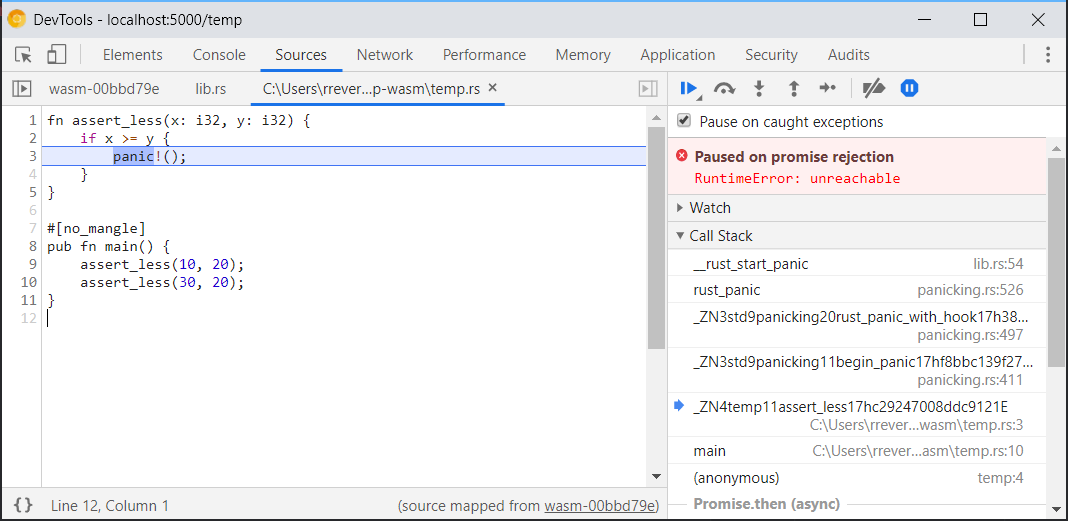The width and height of the screenshot is (1068, 521).
Task: Uncheck Pause on caught exceptions
Action: [x=684, y=121]
